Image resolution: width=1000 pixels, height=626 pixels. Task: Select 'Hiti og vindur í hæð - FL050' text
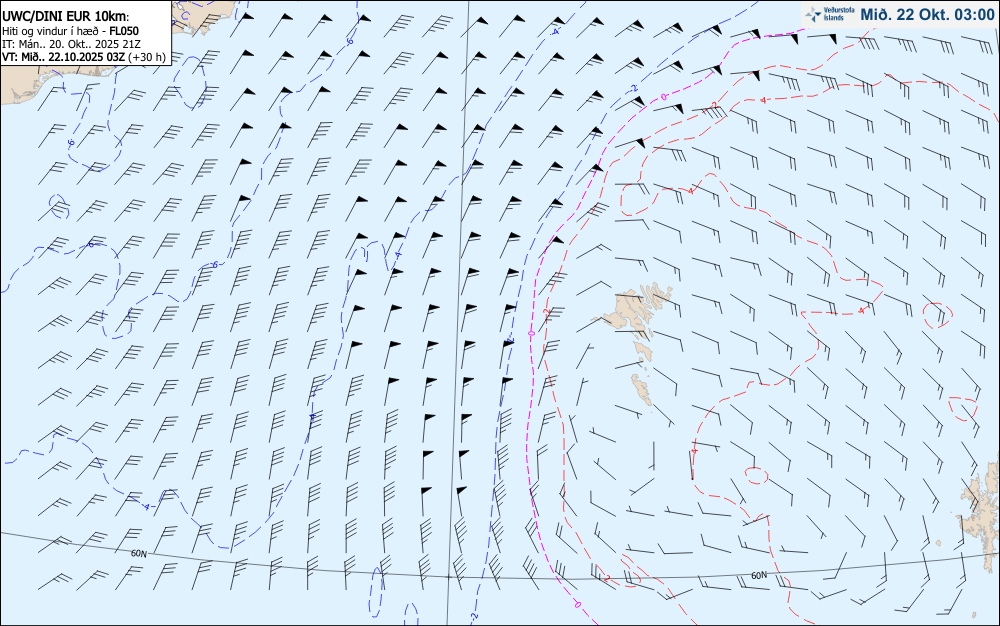coord(70,31)
